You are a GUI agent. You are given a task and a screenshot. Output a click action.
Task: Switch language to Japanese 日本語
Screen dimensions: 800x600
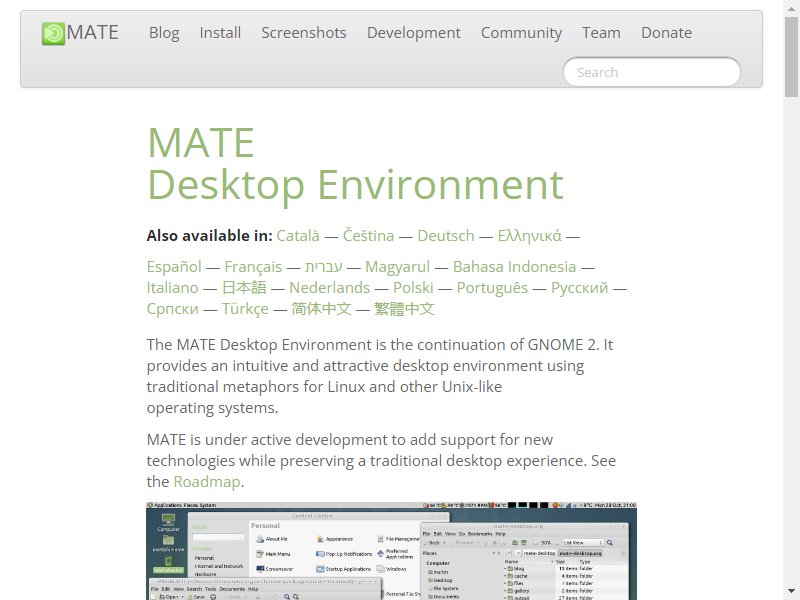coord(244,288)
